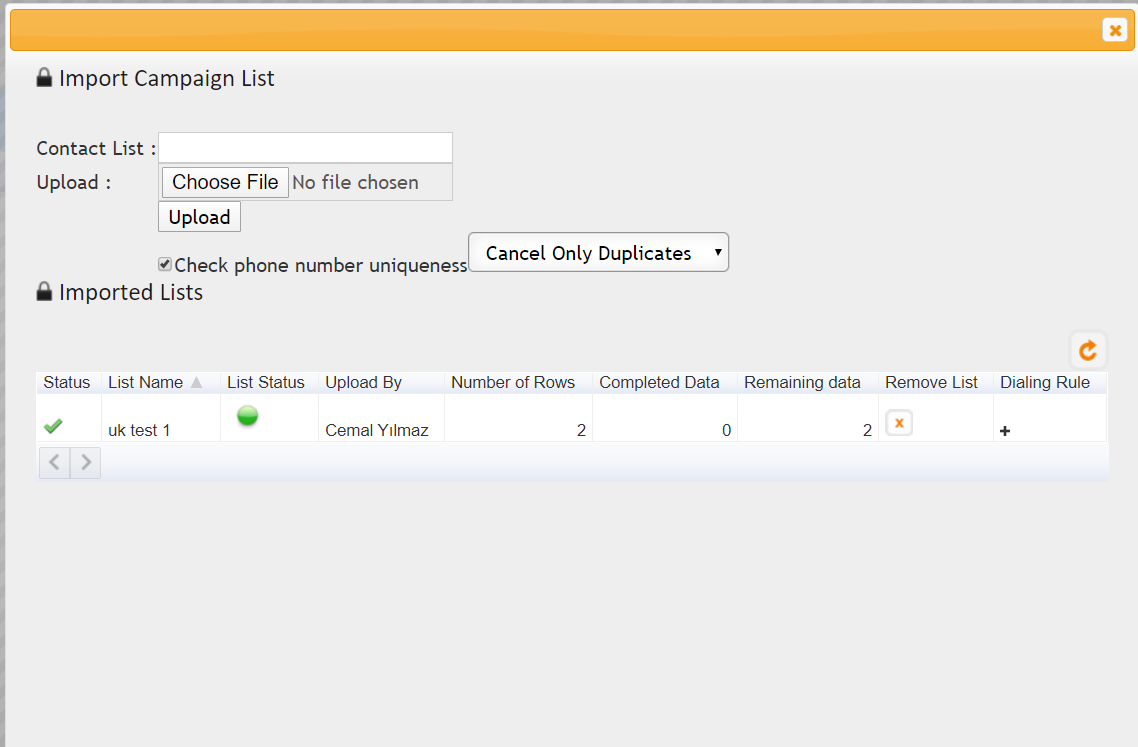Close the import dialog with the X
The image size is (1138, 747).
(x=1115, y=30)
